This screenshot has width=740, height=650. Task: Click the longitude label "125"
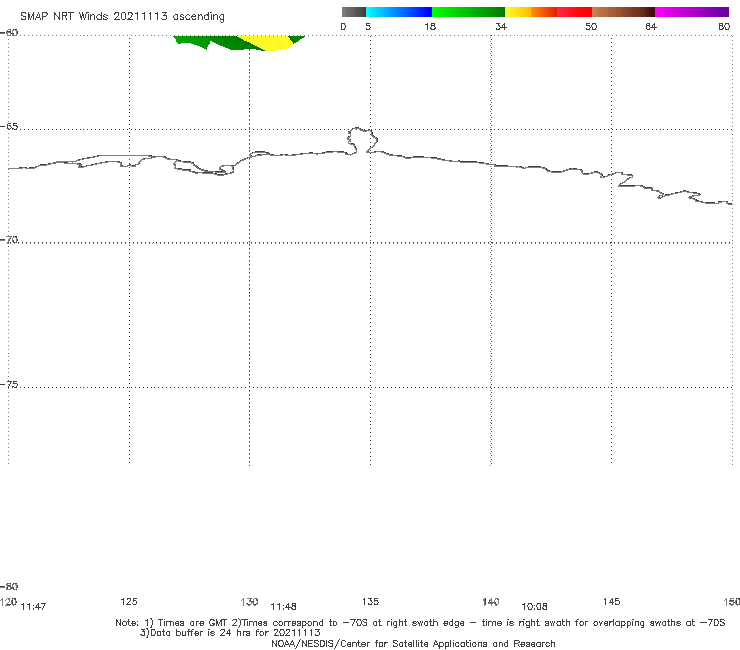point(129,601)
